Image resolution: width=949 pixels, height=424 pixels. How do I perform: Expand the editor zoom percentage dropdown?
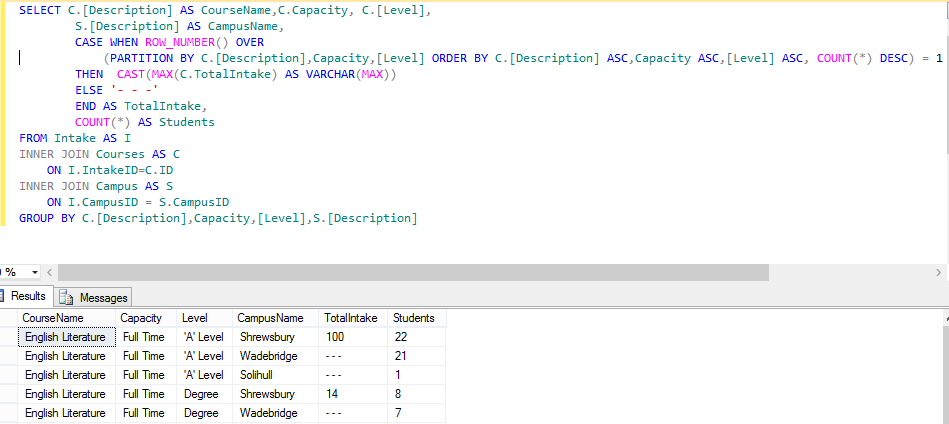pos(35,272)
